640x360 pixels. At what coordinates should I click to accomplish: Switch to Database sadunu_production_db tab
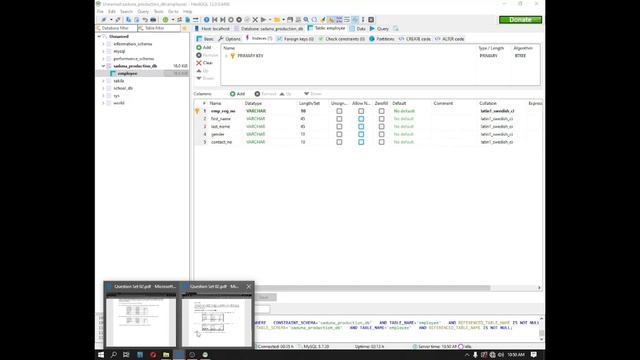[x=269, y=29]
